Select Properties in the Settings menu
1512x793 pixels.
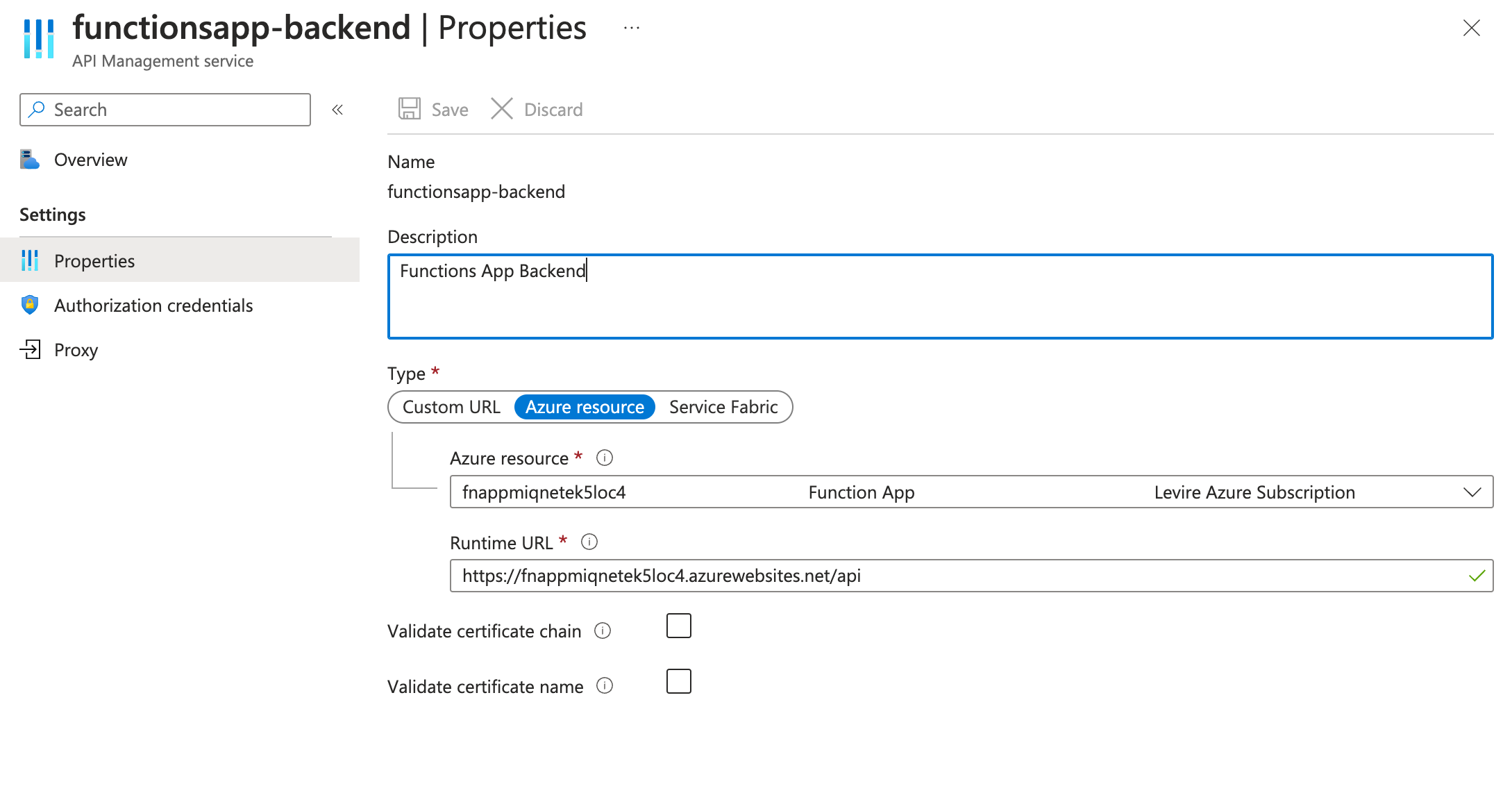pos(180,260)
